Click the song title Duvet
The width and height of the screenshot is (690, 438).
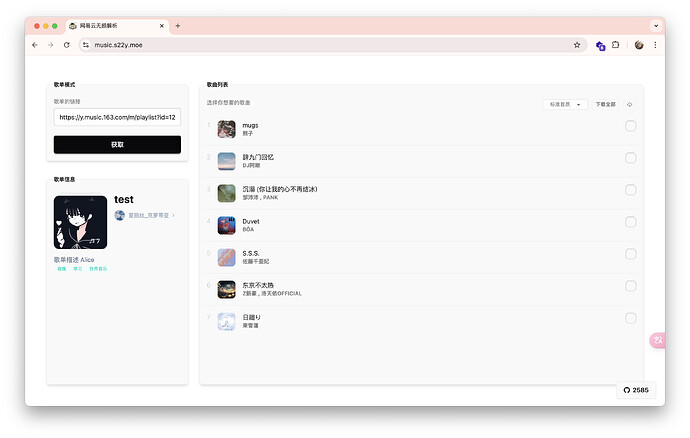pyautogui.click(x=251, y=221)
